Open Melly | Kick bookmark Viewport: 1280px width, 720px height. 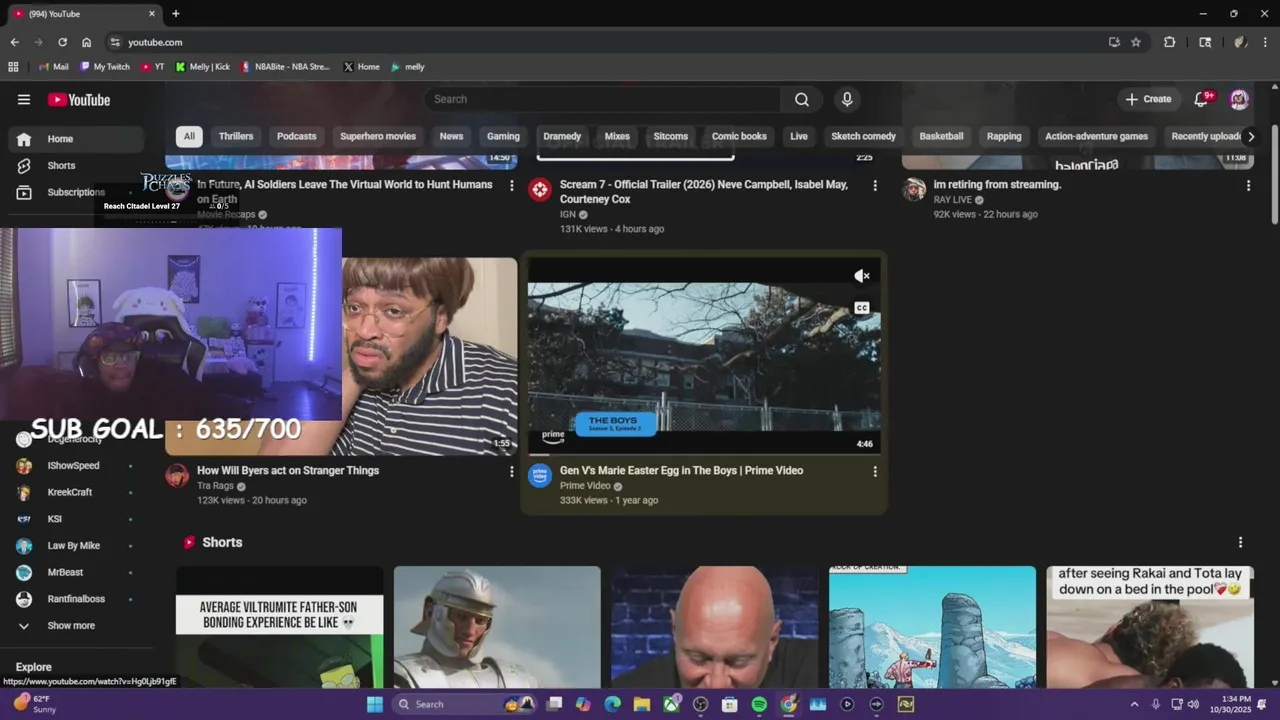[203, 67]
